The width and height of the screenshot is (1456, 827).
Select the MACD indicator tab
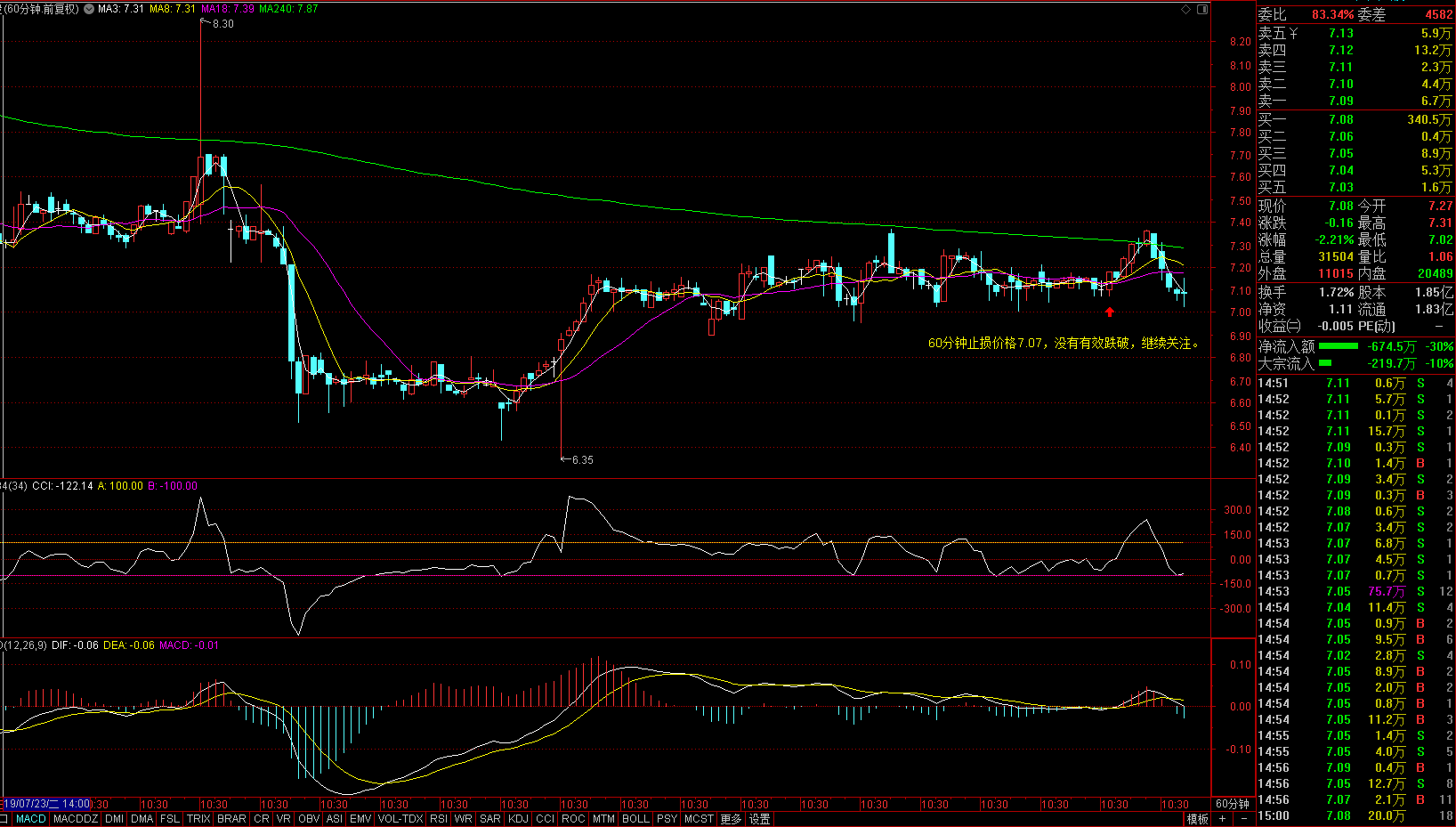(x=31, y=819)
